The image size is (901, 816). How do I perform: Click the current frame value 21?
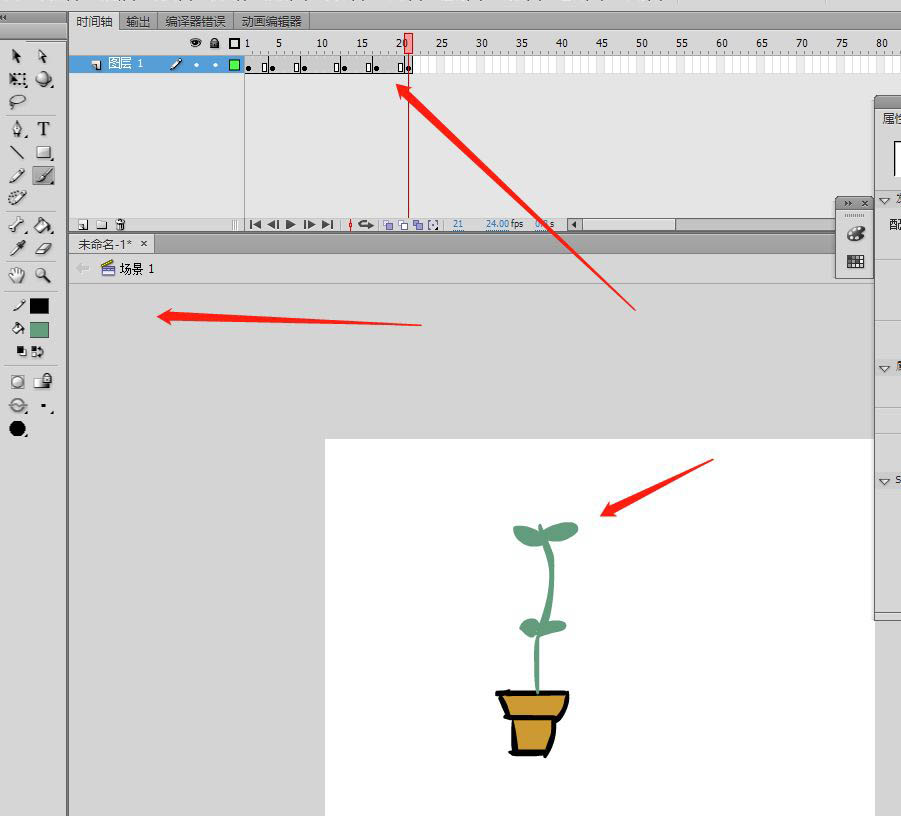[x=458, y=224]
